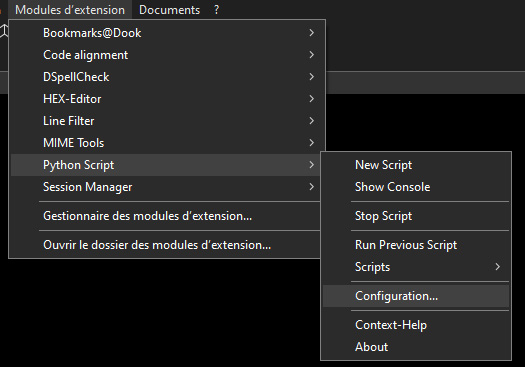Expand arrow beside Line Filter
This screenshot has width=525, height=367.
point(311,121)
